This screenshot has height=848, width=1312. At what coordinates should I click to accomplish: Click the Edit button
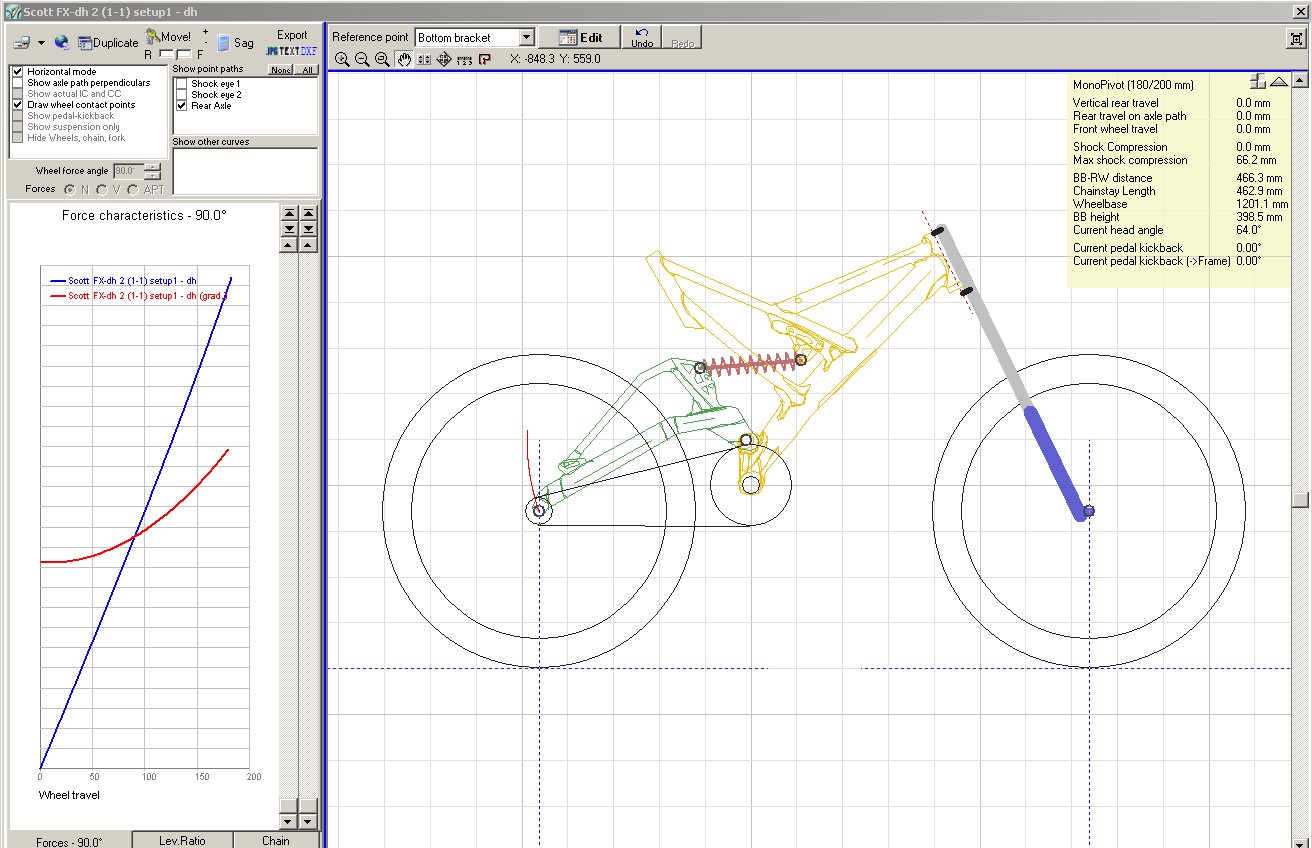coord(579,37)
